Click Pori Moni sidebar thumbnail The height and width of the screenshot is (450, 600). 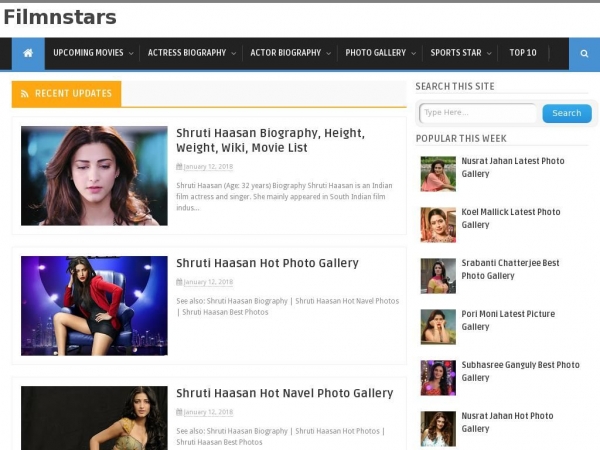click(x=438, y=327)
